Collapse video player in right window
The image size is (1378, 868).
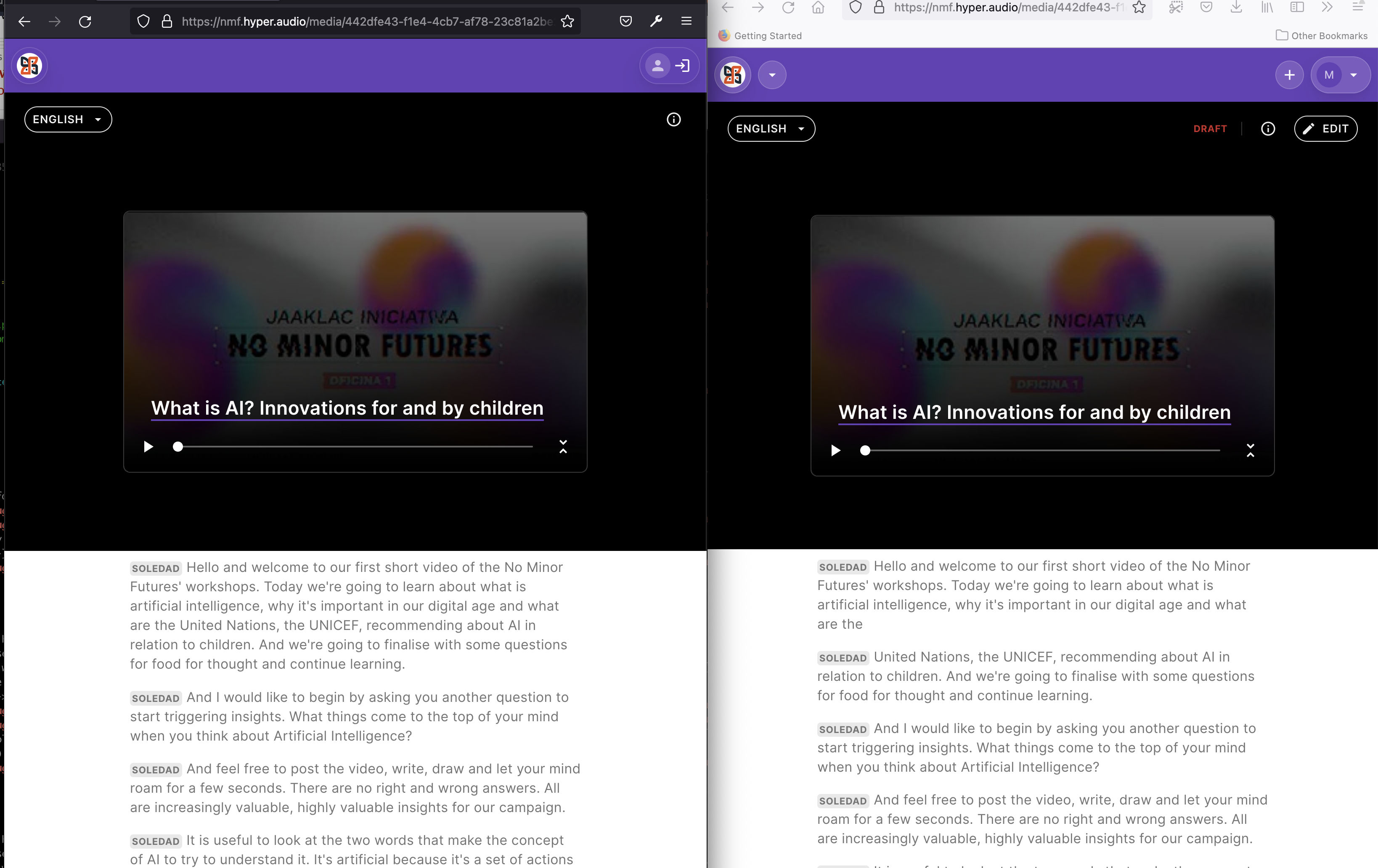1251,450
